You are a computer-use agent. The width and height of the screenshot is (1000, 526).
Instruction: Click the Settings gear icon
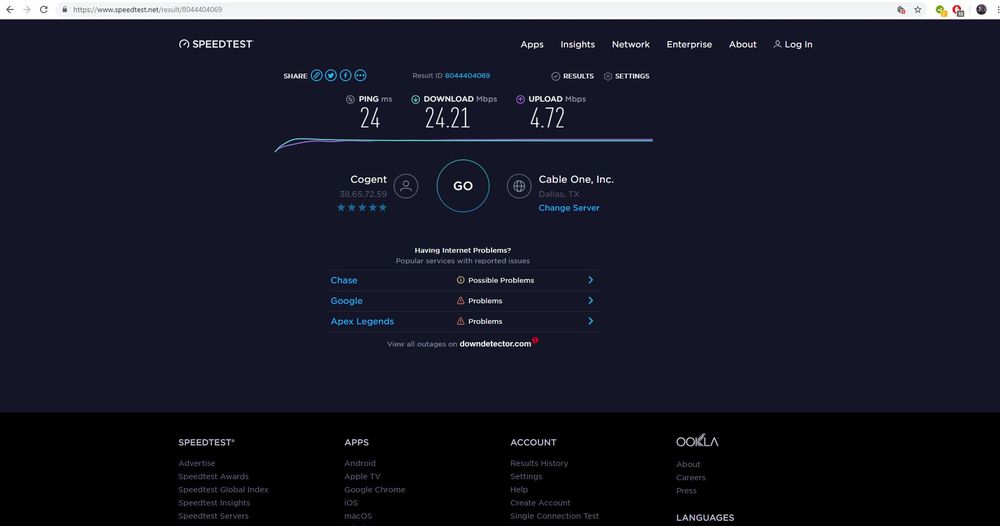pos(608,76)
